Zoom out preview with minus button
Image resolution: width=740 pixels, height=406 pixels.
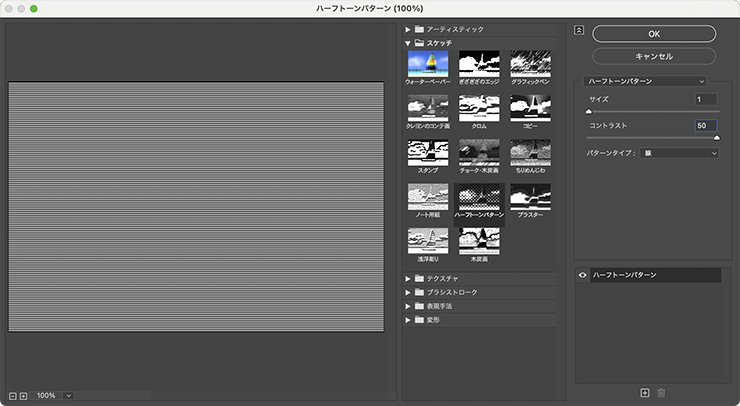(12, 396)
